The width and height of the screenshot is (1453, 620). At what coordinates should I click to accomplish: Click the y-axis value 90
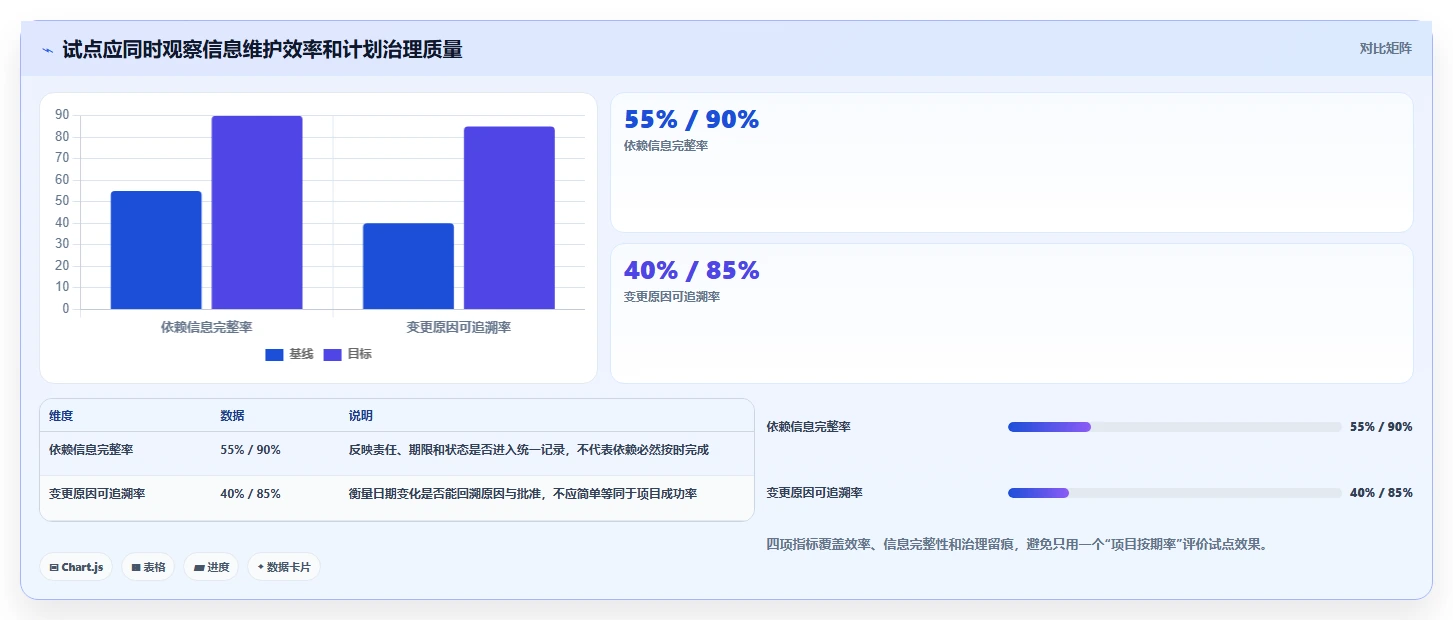62,115
